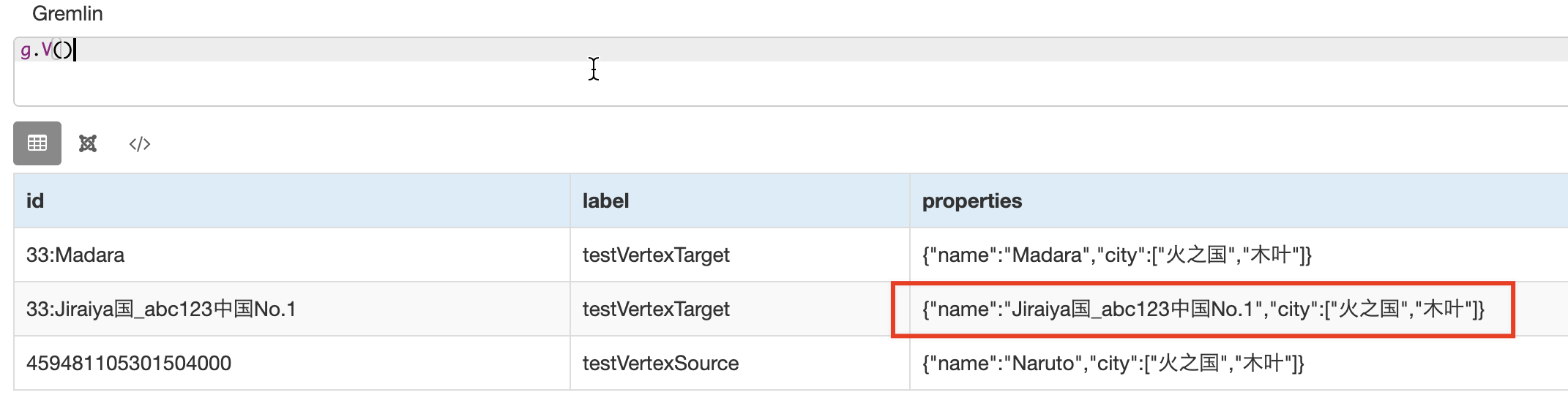This screenshot has height=417, width=1568.
Task: Click the red-outlined Jiraiya properties cell
Action: 1203,309
